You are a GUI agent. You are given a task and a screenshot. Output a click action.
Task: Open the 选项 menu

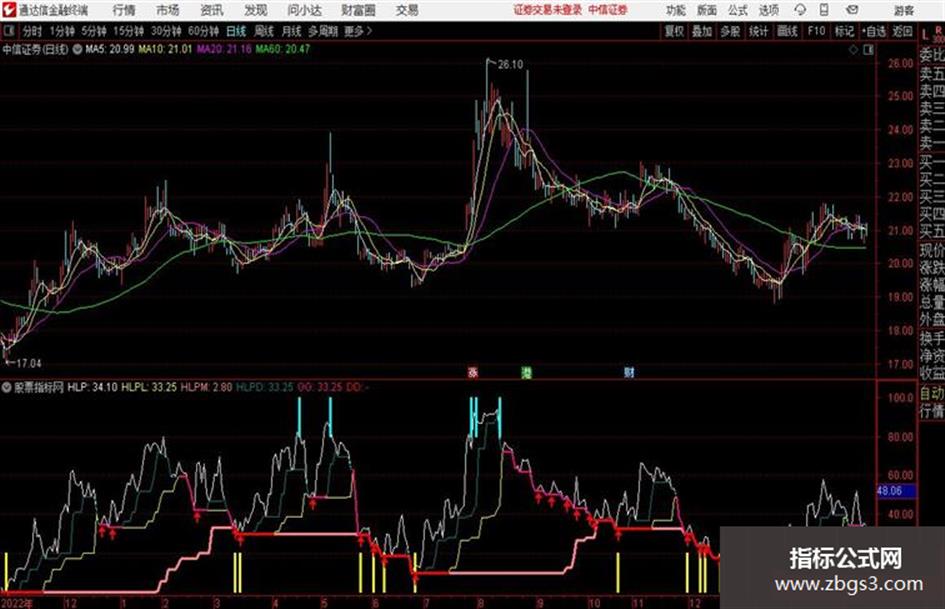click(768, 10)
